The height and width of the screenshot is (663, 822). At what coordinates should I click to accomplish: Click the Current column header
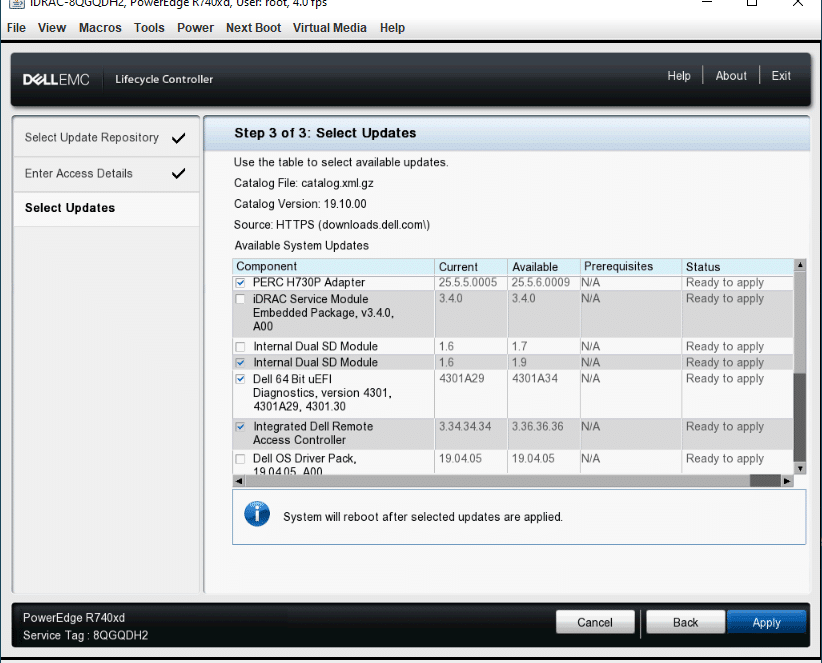coord(471,267)
